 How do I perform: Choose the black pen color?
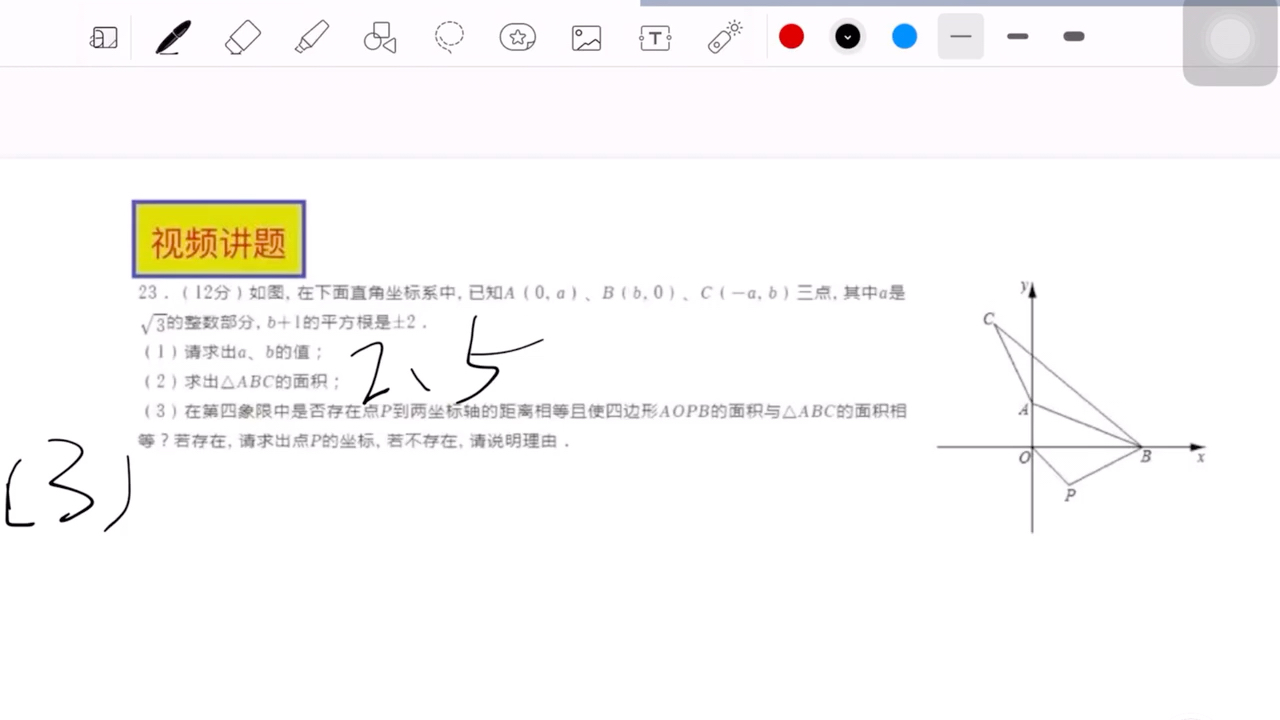pos(848,37)
